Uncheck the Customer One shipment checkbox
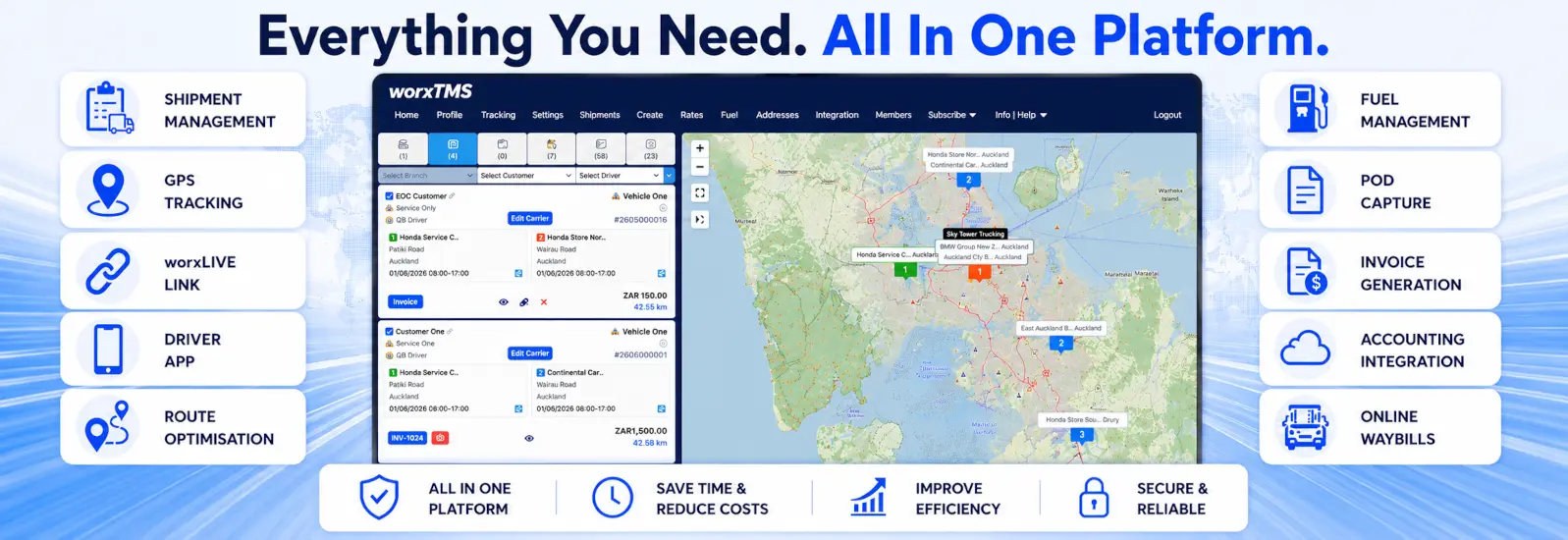Screen dimensions: 1568x540 coord(390,332)
